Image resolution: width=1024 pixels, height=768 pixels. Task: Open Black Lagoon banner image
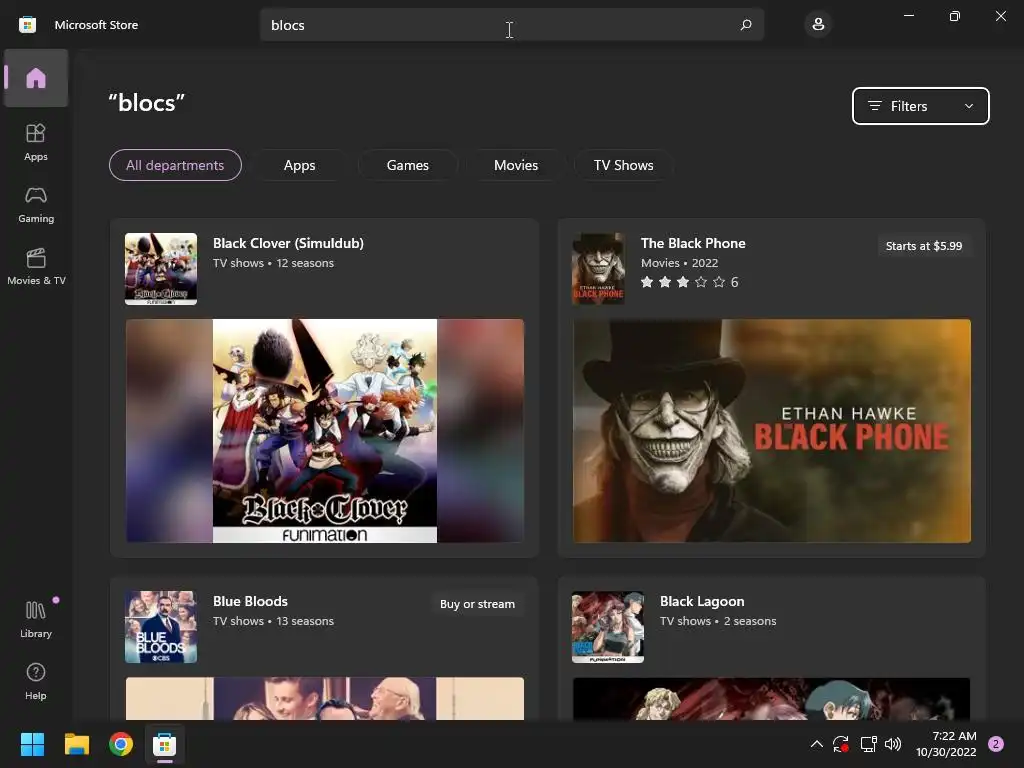tap(772, 699)
